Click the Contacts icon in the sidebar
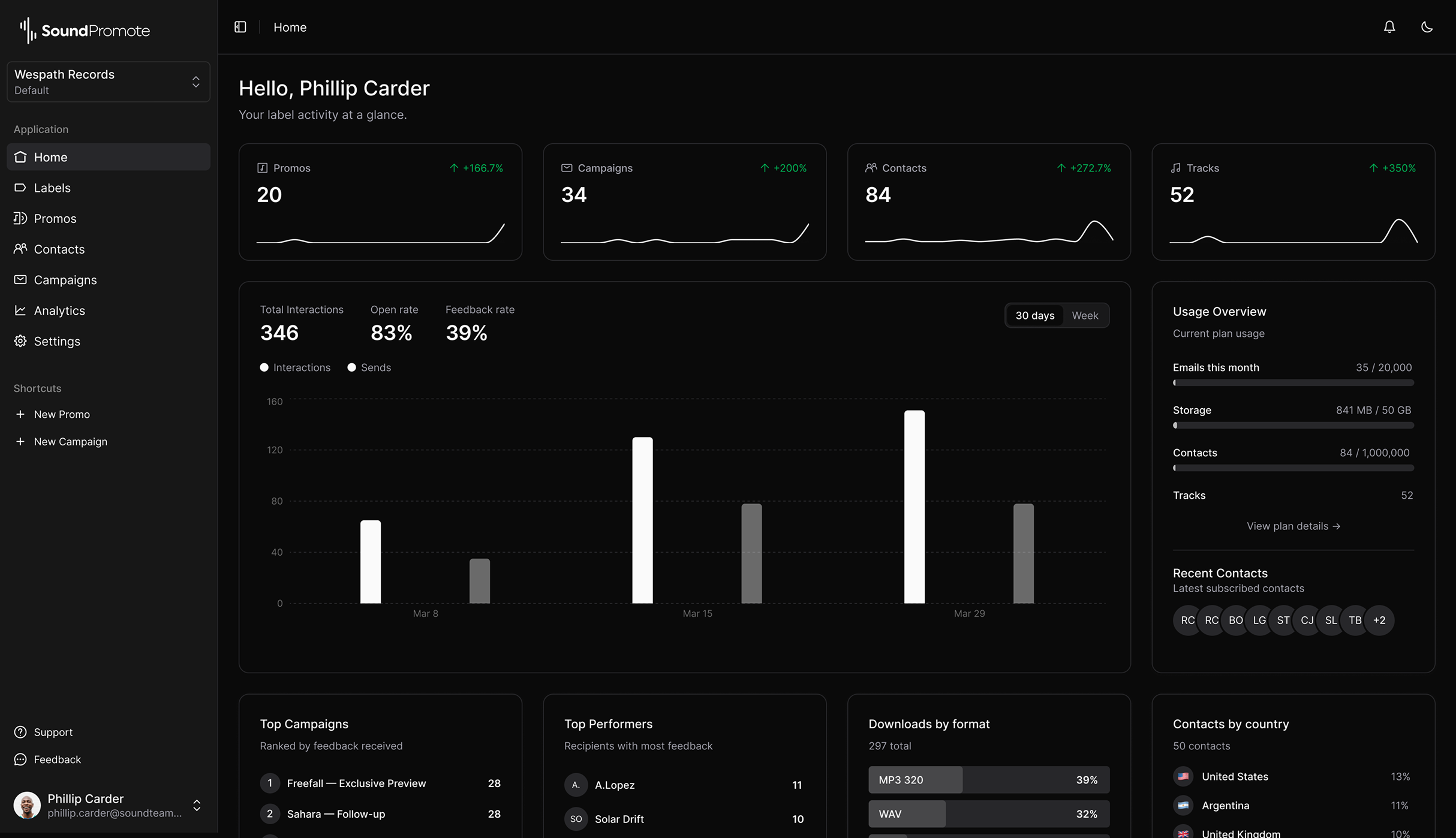This screenshot has width=1456, height=838. tap(20, 249)
